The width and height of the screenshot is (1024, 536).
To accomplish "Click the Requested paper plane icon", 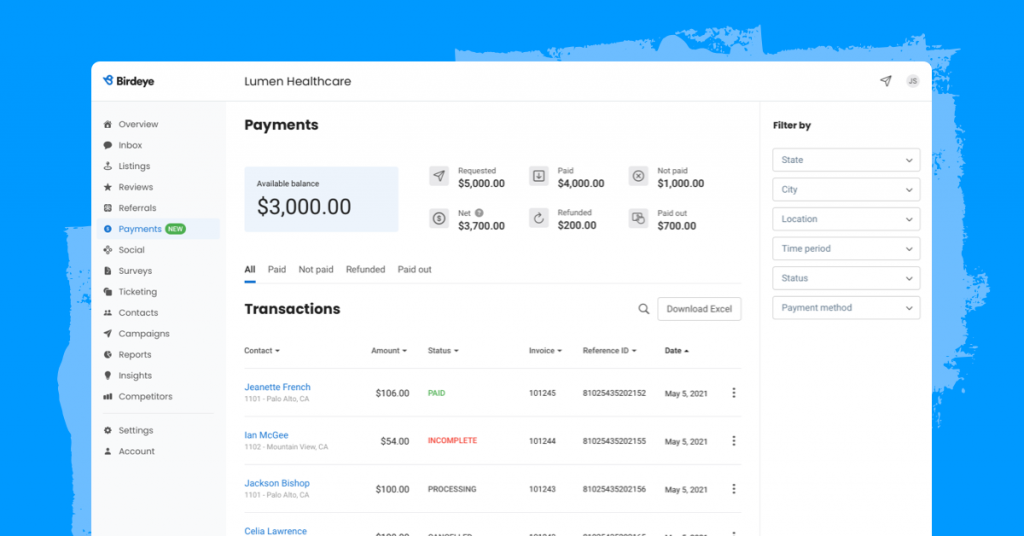I will [439, 176].
